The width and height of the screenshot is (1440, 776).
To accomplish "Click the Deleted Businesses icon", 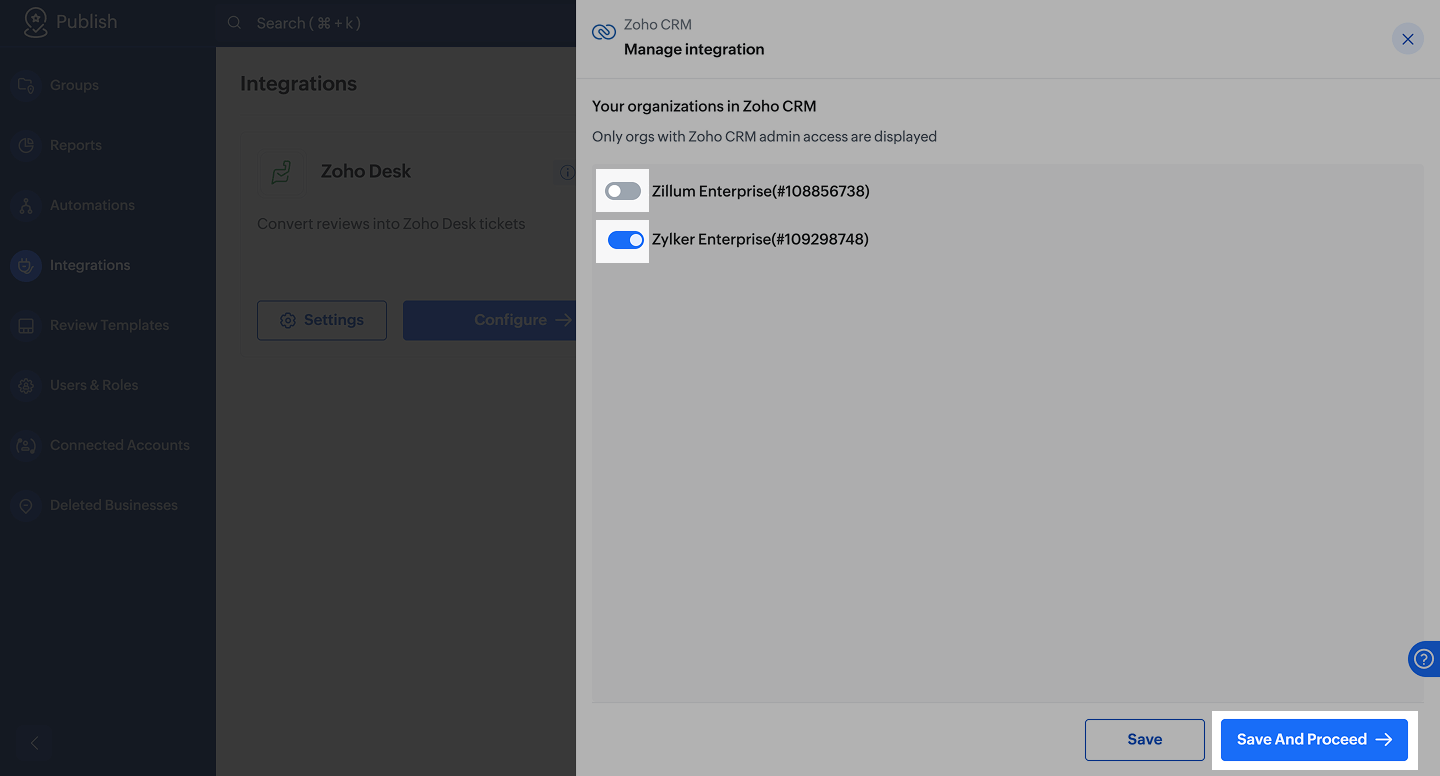I will coord(26,505).
